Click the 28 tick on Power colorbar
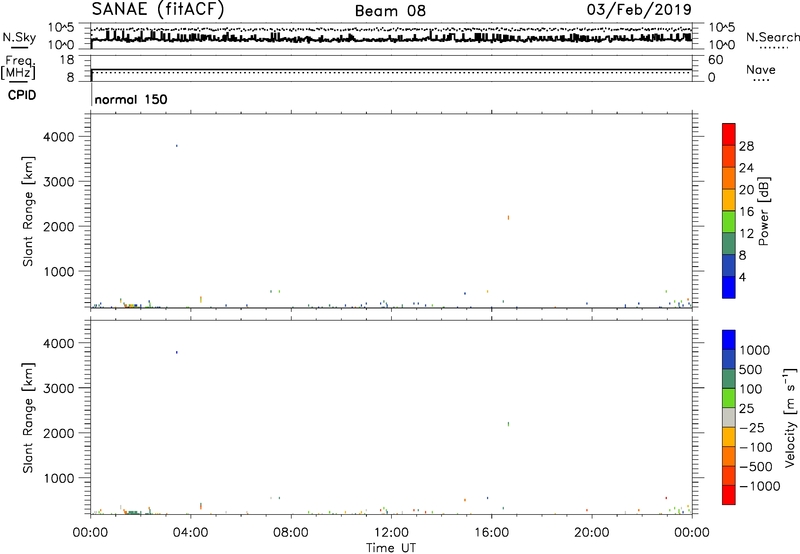 746,146
